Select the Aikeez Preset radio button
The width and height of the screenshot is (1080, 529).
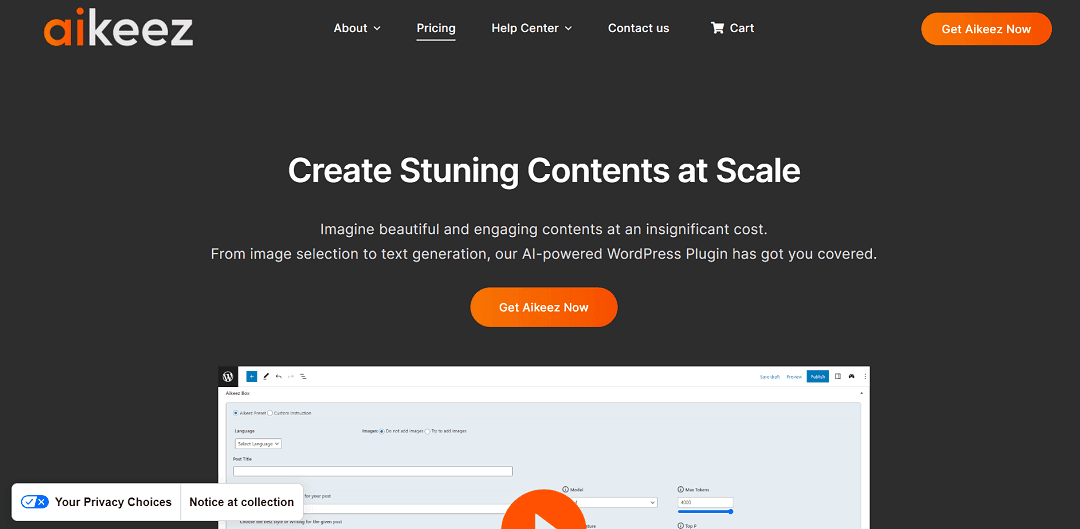coord(236,413)
